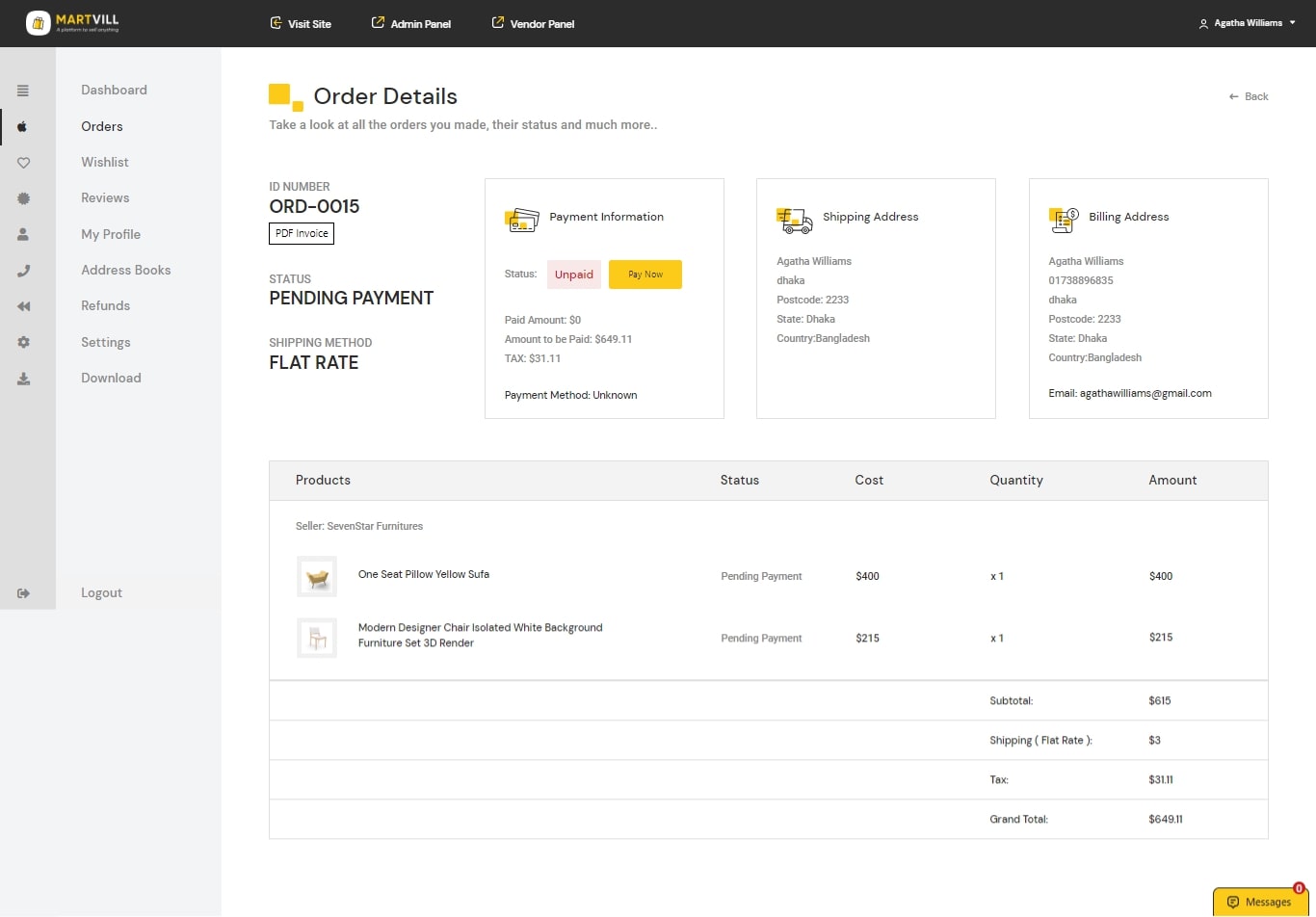The image size is (1316, 917).
Task: Click the gear Settings sidebar icon
Action: (x=23, y=342)
